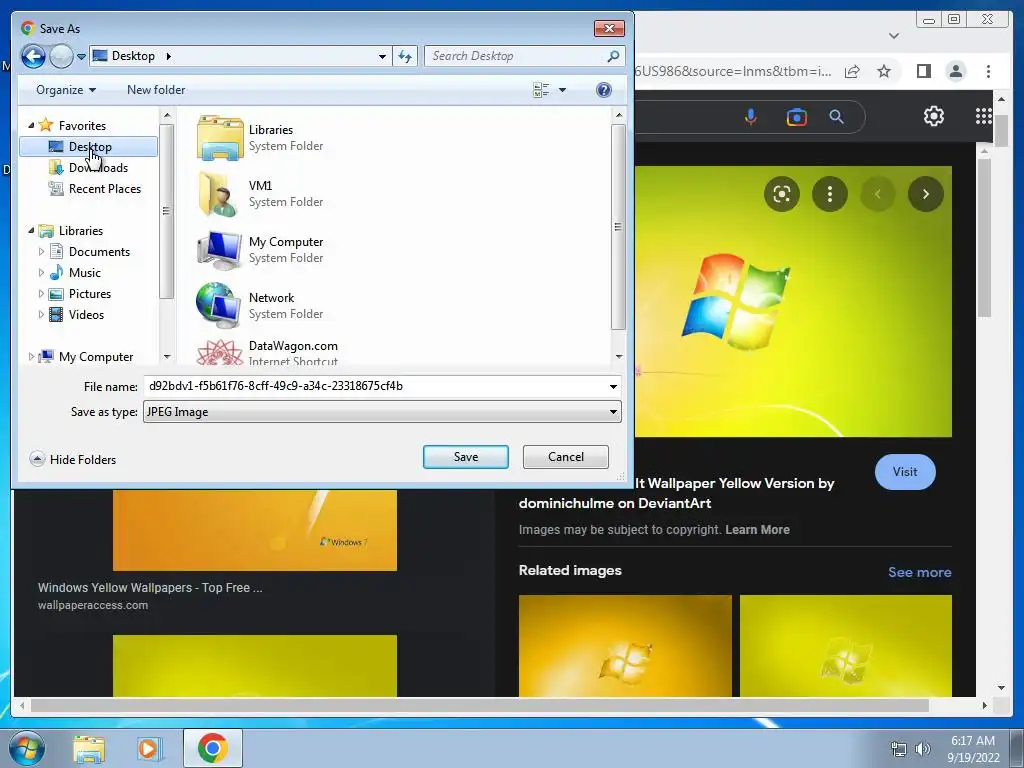Click the Cancel button
This screenshot has width=1024, height=768.
tap(566, 457)
